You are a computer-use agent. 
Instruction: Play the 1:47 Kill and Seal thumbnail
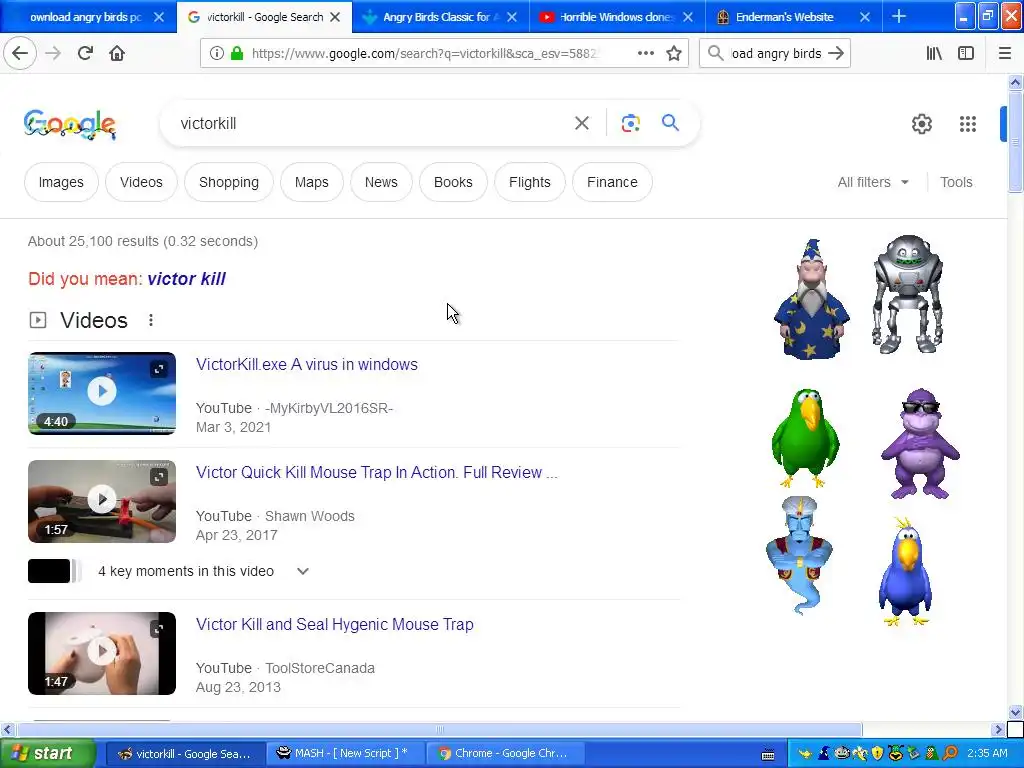102,653
